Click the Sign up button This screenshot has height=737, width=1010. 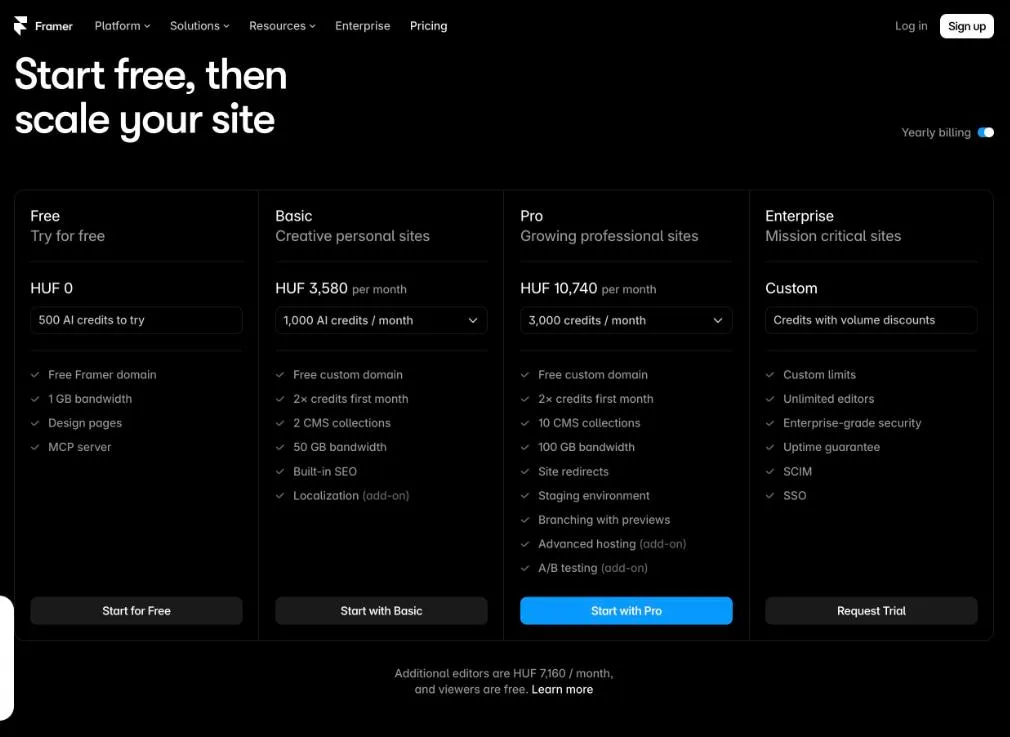point(966,26)
